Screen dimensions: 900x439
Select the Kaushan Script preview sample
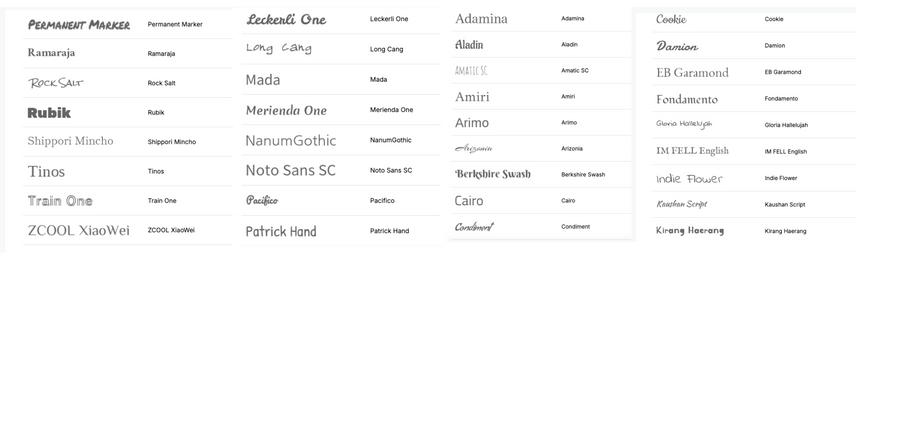click(x=682, y=204)
